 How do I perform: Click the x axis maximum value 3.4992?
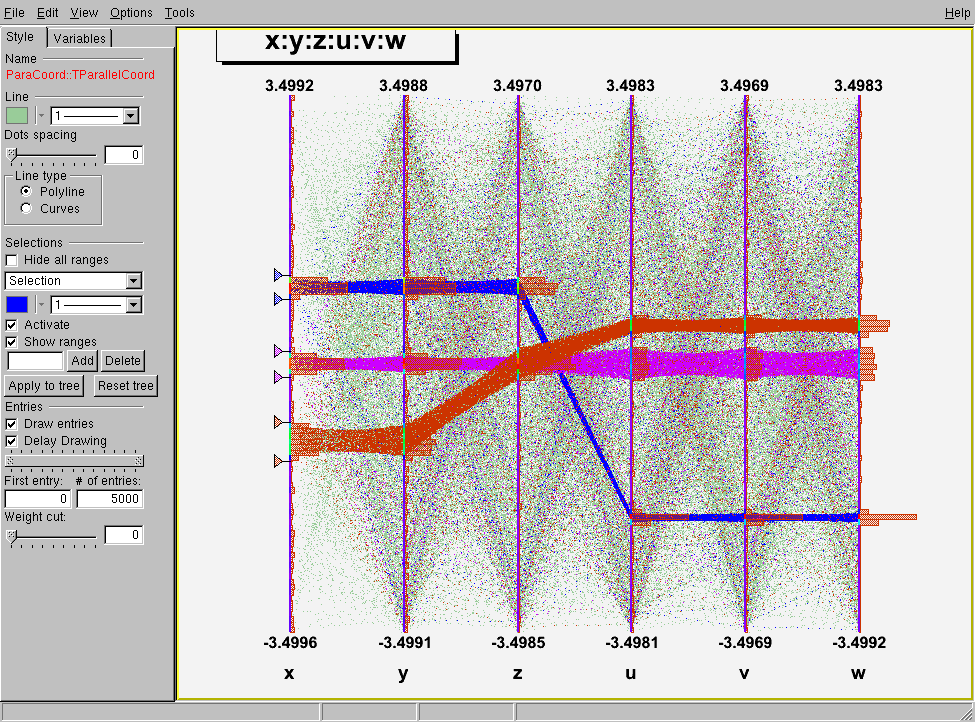pyautogui.click(x=290, y=86)
